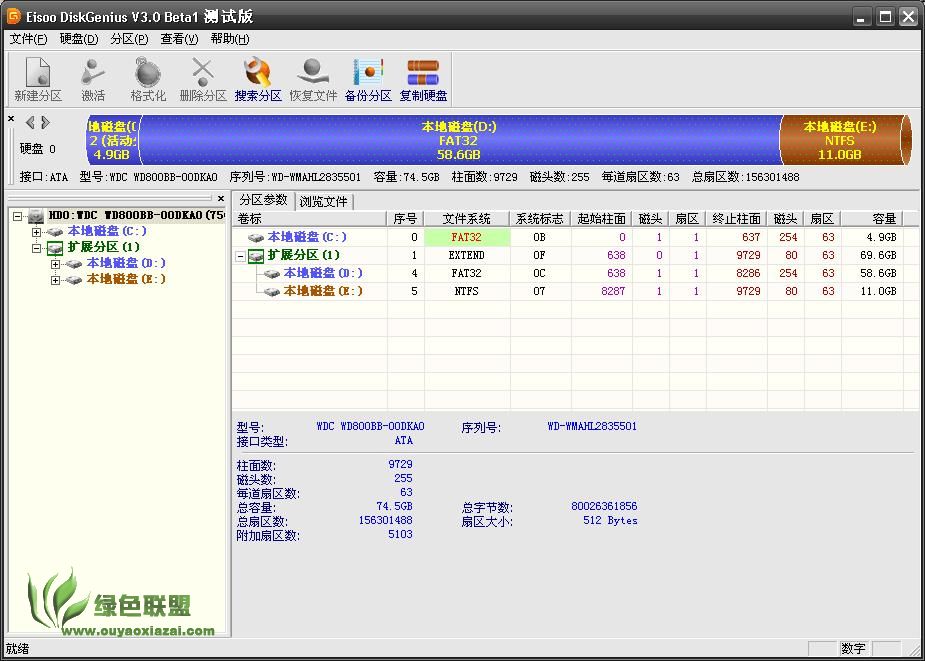The width and height of the screenshot is (925, 661).
Task: Collapse 扩展分区 (1) in the tree
Action: click(x=37, y=248)
